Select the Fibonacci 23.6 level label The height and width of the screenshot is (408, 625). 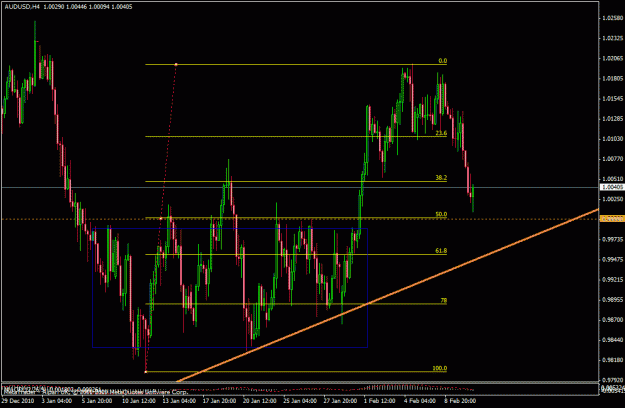pyautogui.click(x=441, y=133)
